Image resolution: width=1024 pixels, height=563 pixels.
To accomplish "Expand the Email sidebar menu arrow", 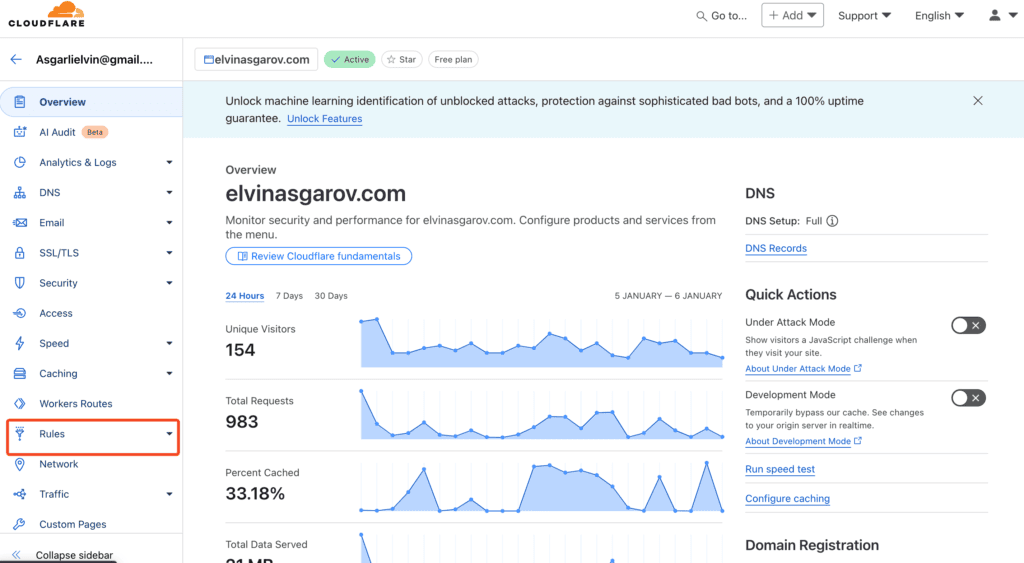I will (169, 223).
